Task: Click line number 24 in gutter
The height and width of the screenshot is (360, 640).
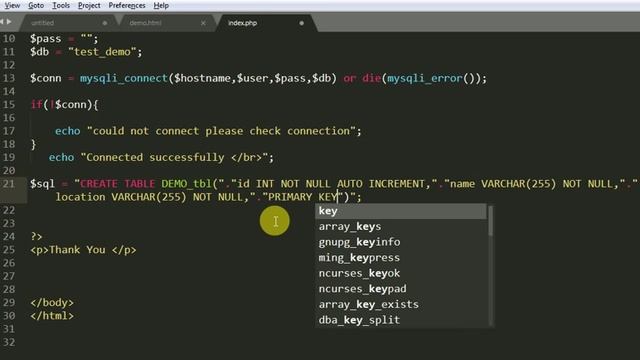Action: click(9, 236)
